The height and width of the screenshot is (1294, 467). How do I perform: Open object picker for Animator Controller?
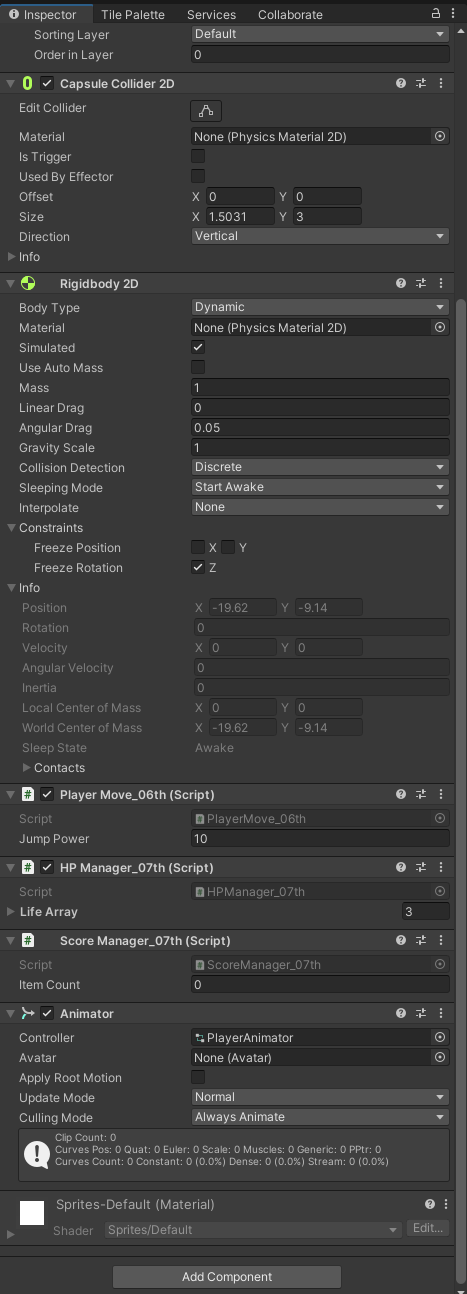[x=440, y=1037]
